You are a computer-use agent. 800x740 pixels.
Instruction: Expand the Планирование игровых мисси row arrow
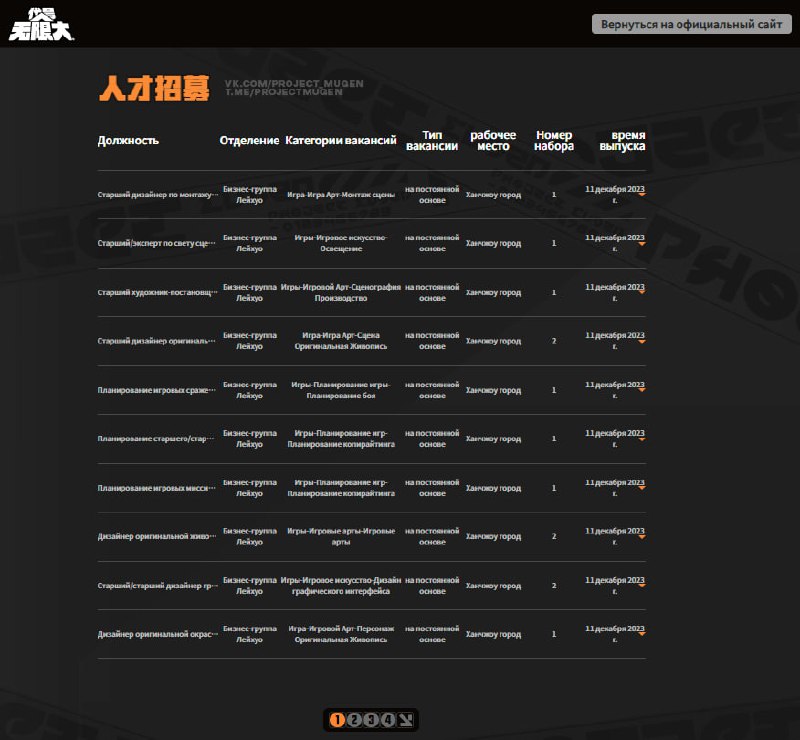(642, 488)
